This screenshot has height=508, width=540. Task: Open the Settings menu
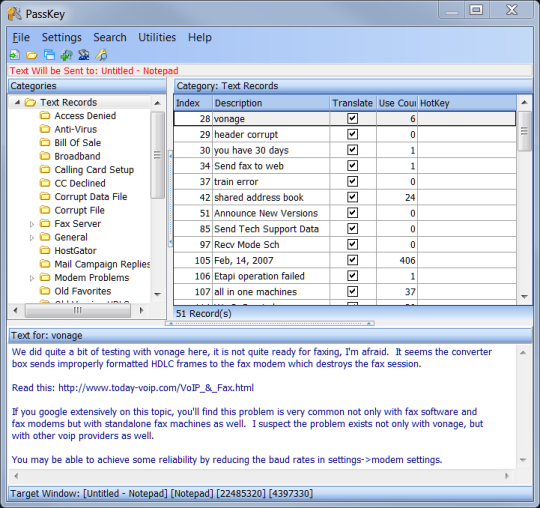click(62, 37)
